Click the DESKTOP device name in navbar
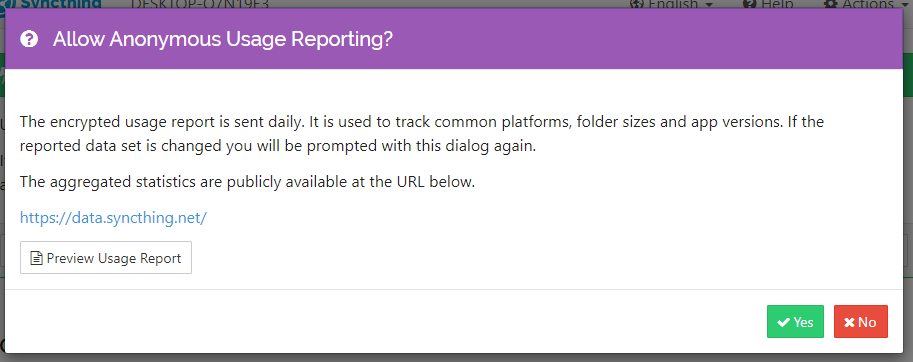Screen dimensions: 913x362 (x=200, y=4)
